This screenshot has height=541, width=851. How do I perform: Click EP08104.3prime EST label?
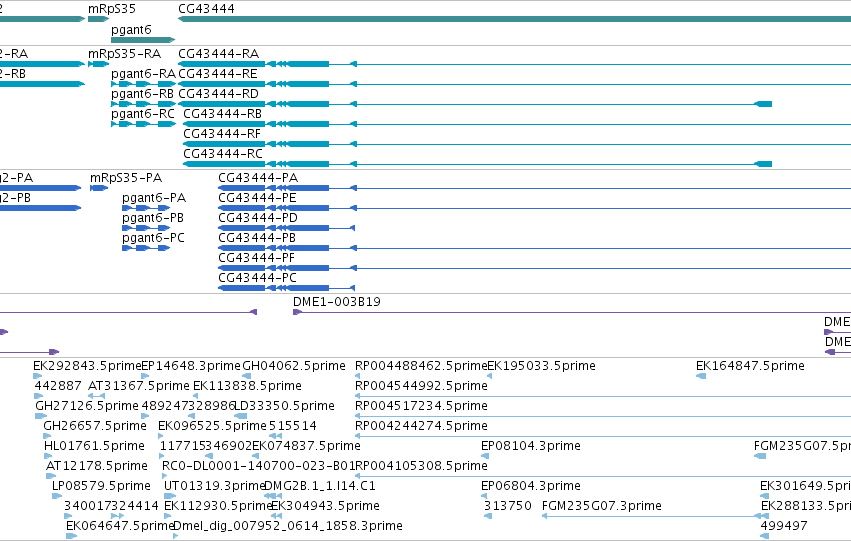531,446
